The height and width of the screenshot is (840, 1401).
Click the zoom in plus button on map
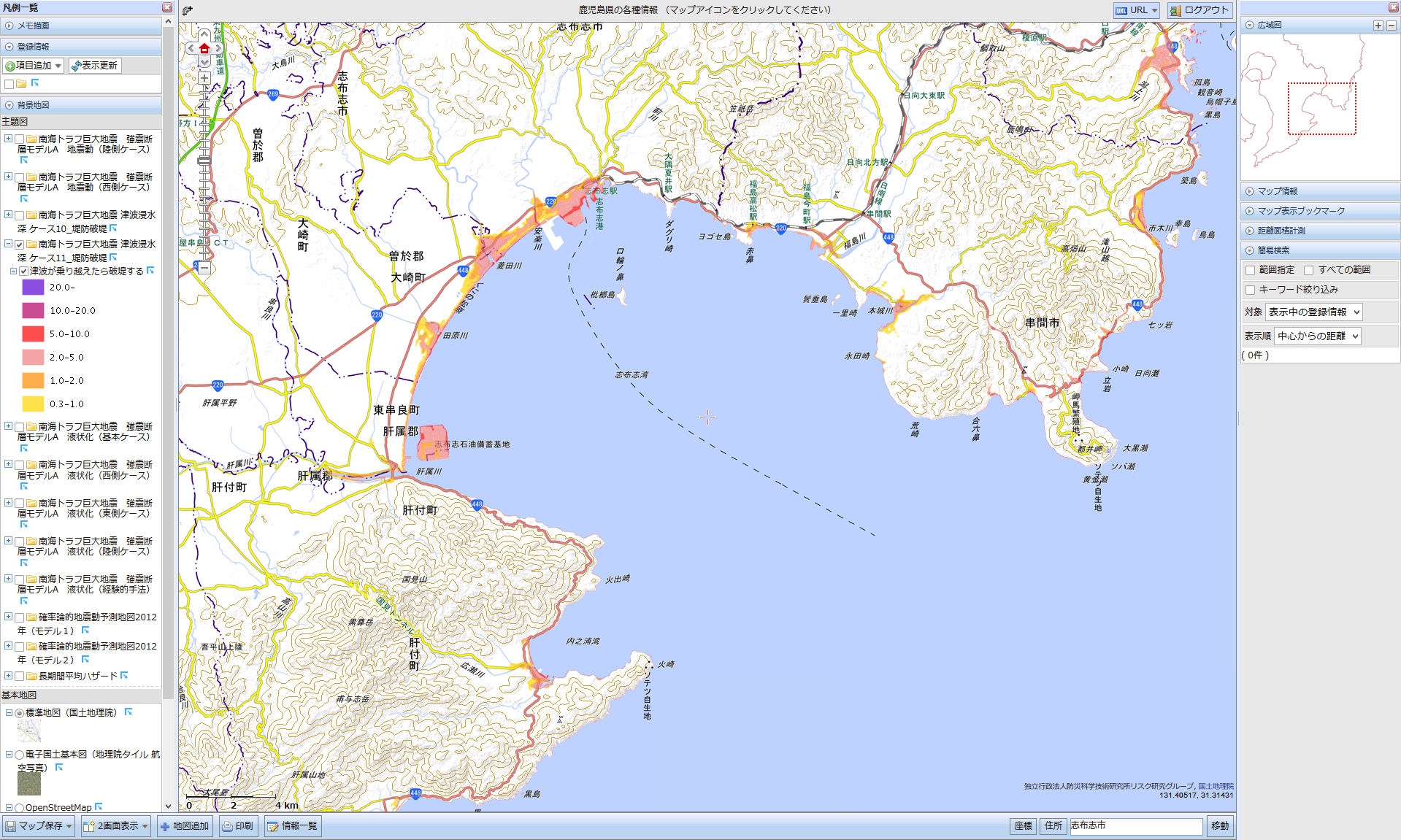204,78
